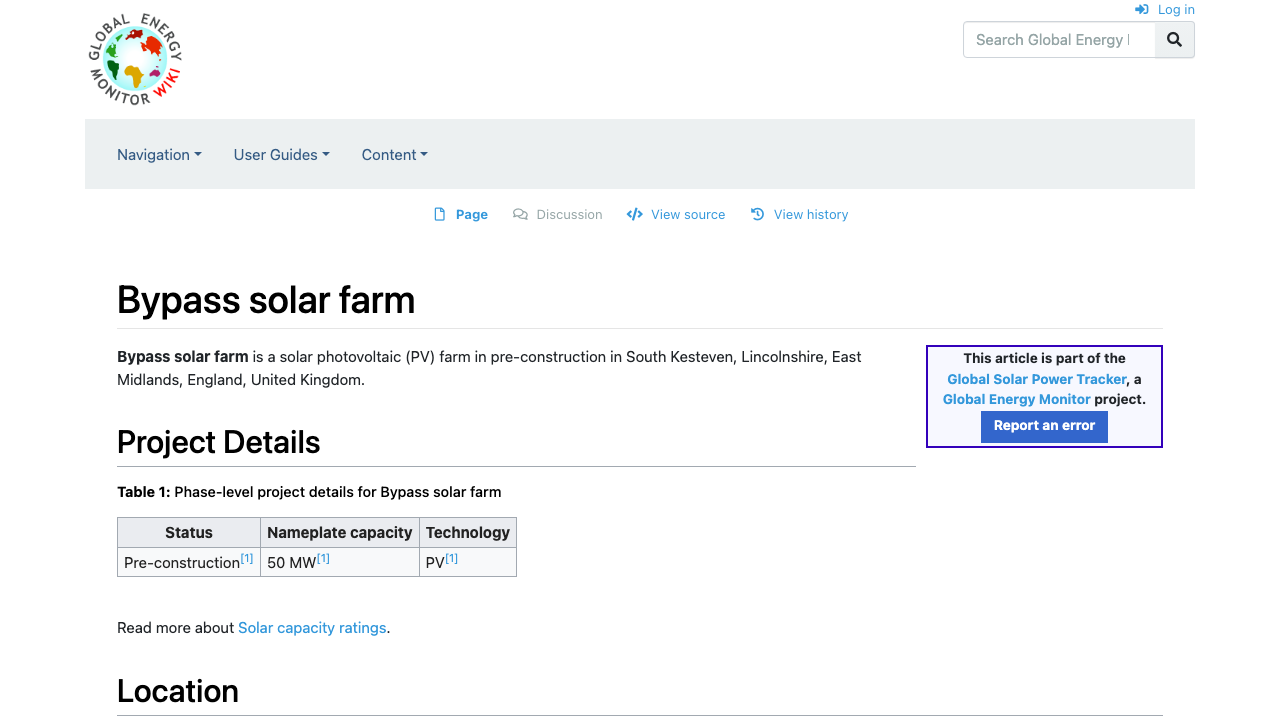The height and width of the screenshot is (720, 1280).
Task: Click the Discussion speech bubble icon
Action: [519, 214]
